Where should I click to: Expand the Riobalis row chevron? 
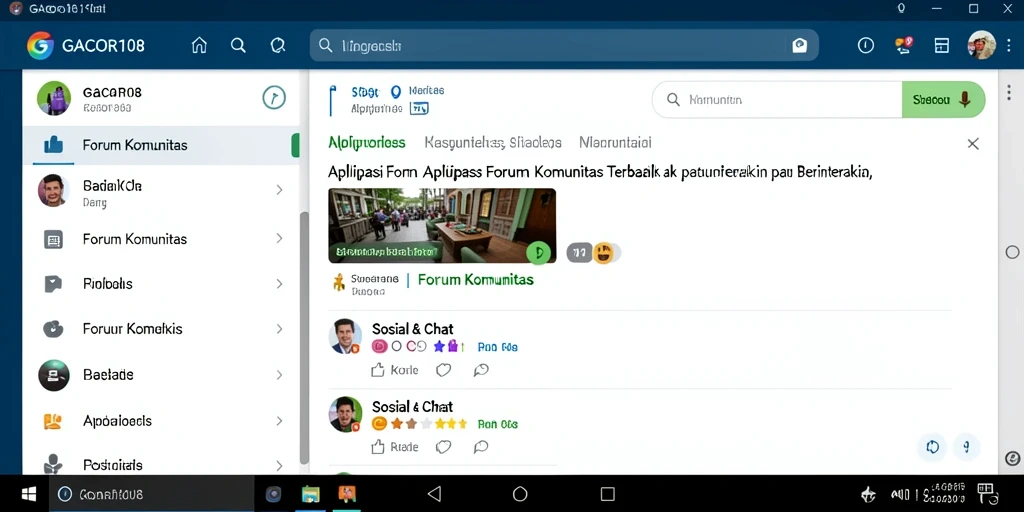[x=279, y=284]
